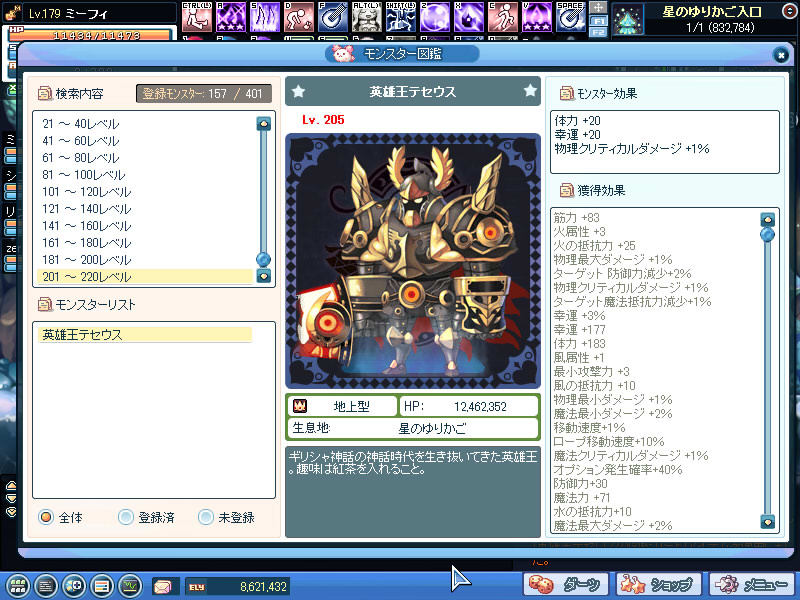Use the ALT(L) stone figure skill

pos(366,17)
